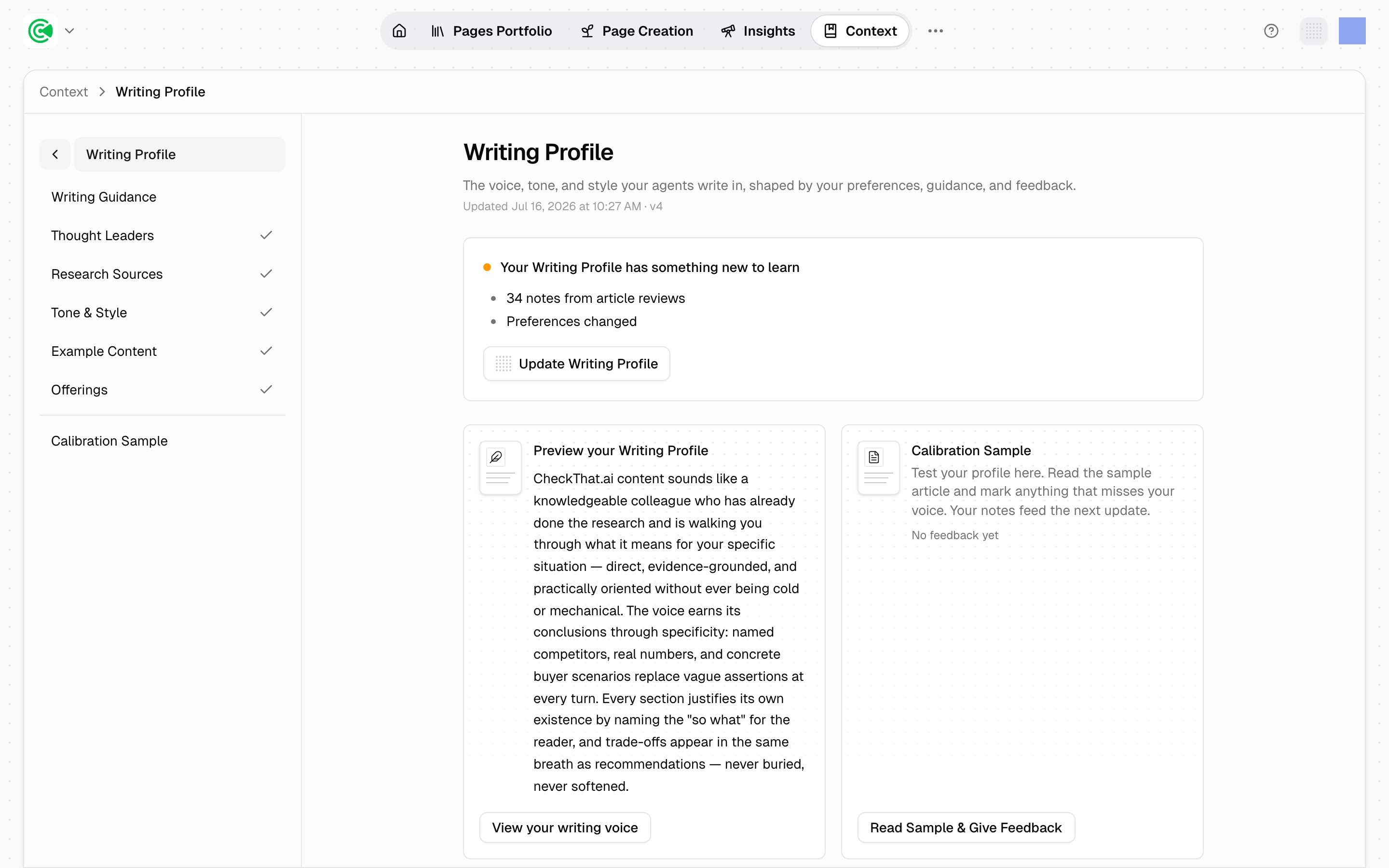Click the checkmark next to Thought Leaders

pos(266,235)
